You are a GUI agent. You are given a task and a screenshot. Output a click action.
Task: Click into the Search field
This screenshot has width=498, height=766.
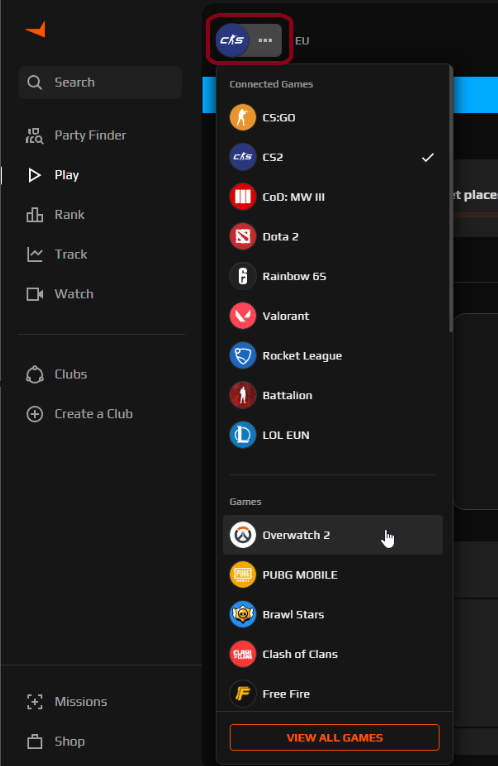[x=100, y=83]
